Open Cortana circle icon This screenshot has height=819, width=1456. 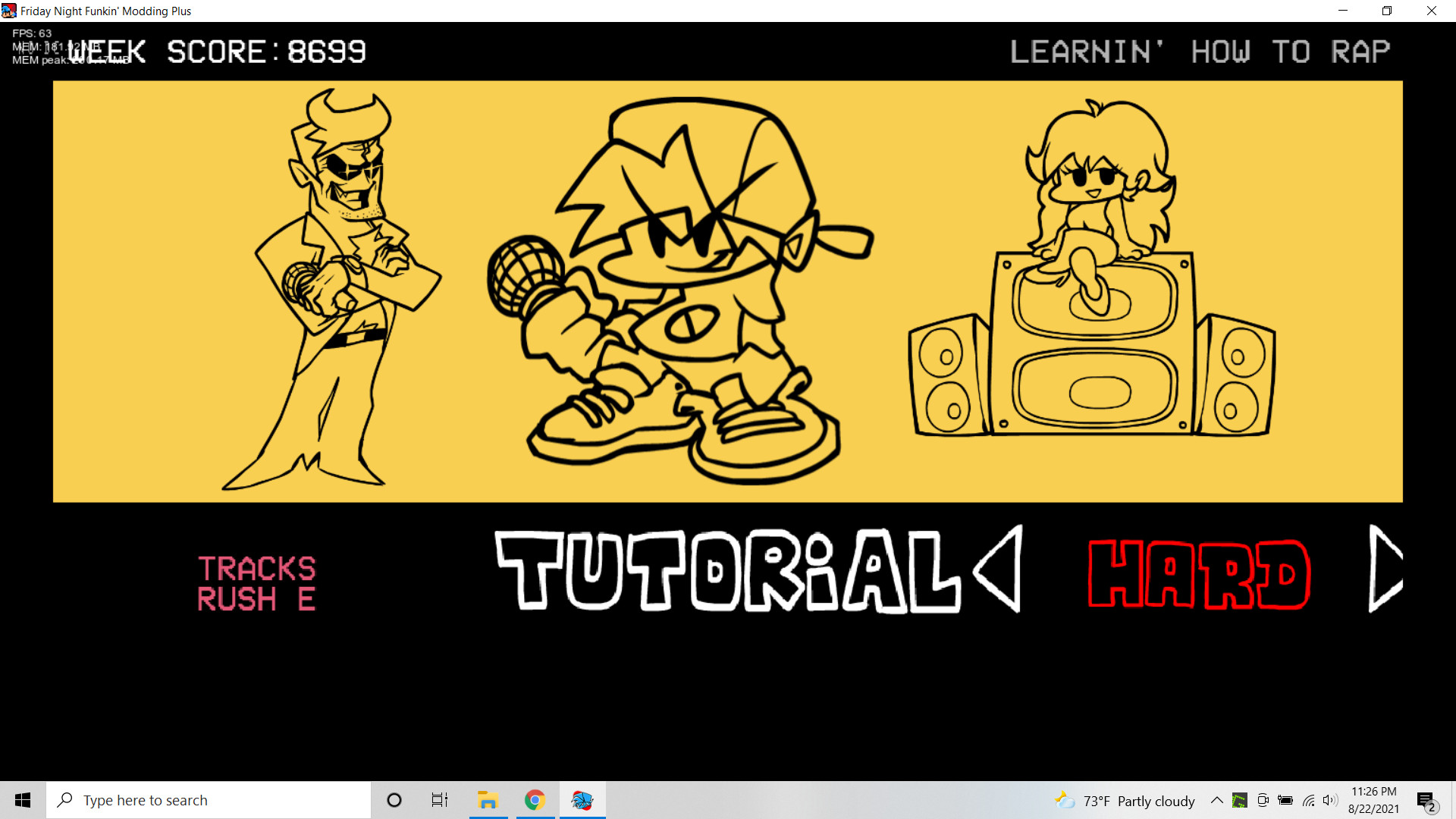[x=394, y=800]
